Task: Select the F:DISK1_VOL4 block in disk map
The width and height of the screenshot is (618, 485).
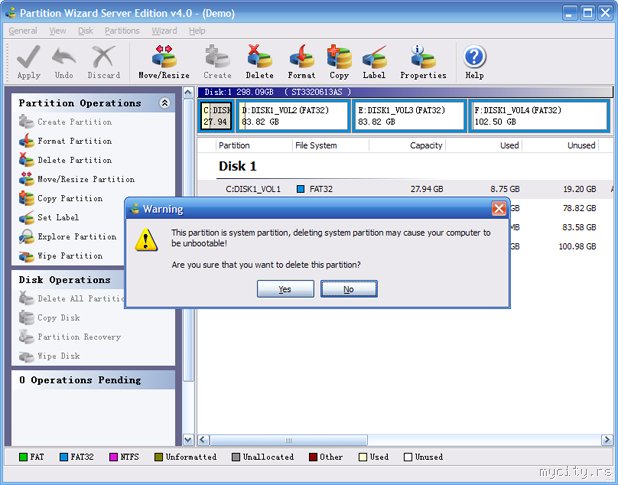Action: [539, 116]
